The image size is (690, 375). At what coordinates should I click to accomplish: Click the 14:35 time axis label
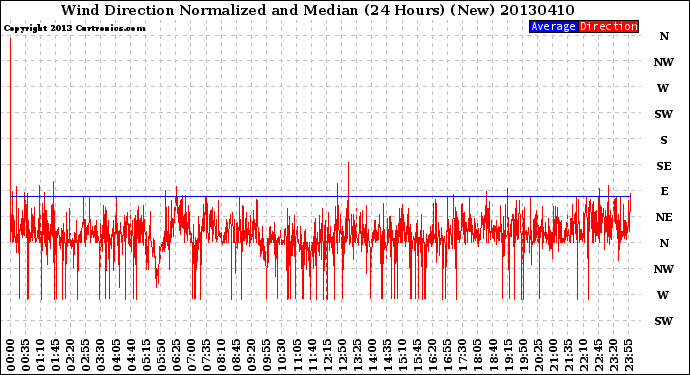click(x=387, y=355)
